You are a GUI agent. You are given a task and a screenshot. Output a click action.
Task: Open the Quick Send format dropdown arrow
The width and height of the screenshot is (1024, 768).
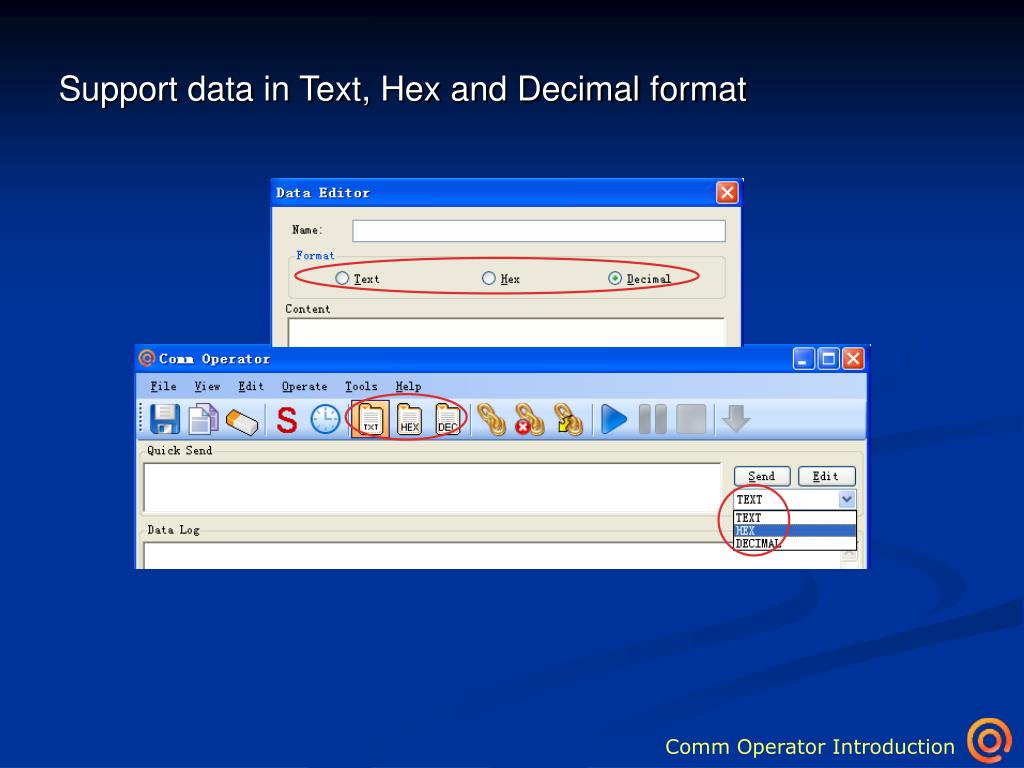(x=847, y=500)
